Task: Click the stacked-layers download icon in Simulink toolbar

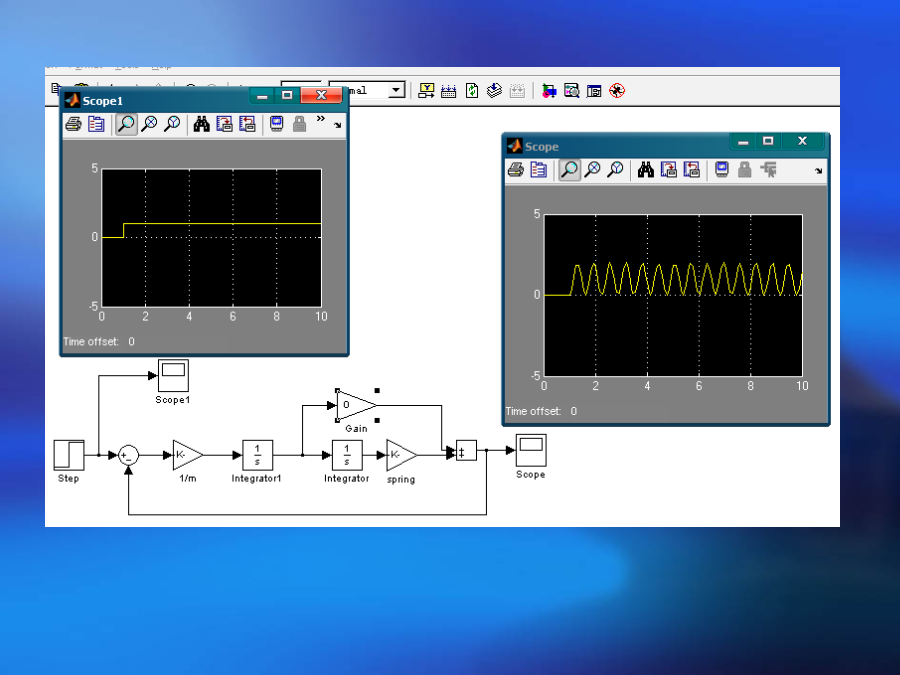Action: tap(494, 91)
